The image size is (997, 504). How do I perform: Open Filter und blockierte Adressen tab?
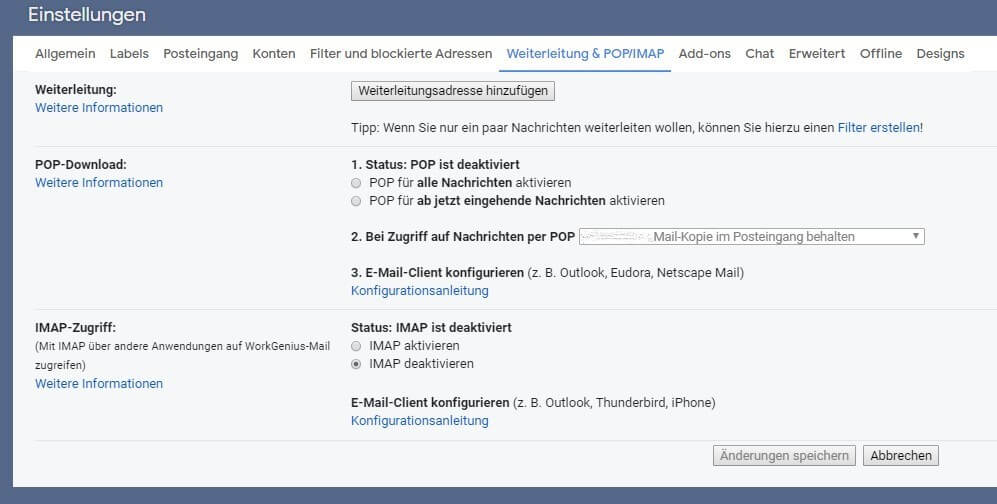pyautogui.click(x=401, y=54)
